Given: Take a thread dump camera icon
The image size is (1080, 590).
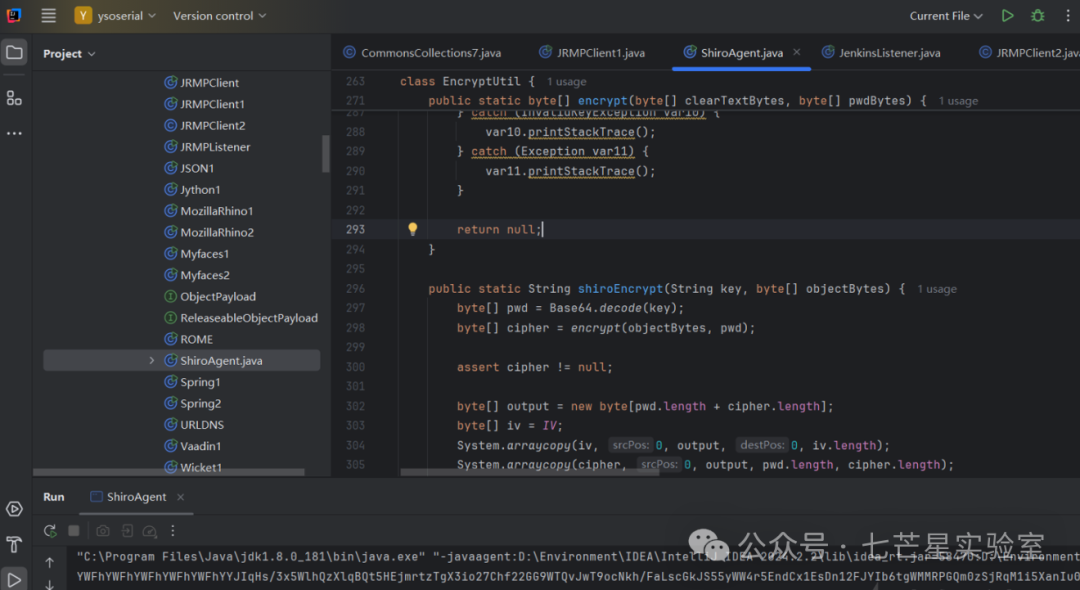Looking at the screenshot, I should tap(103, 530).
